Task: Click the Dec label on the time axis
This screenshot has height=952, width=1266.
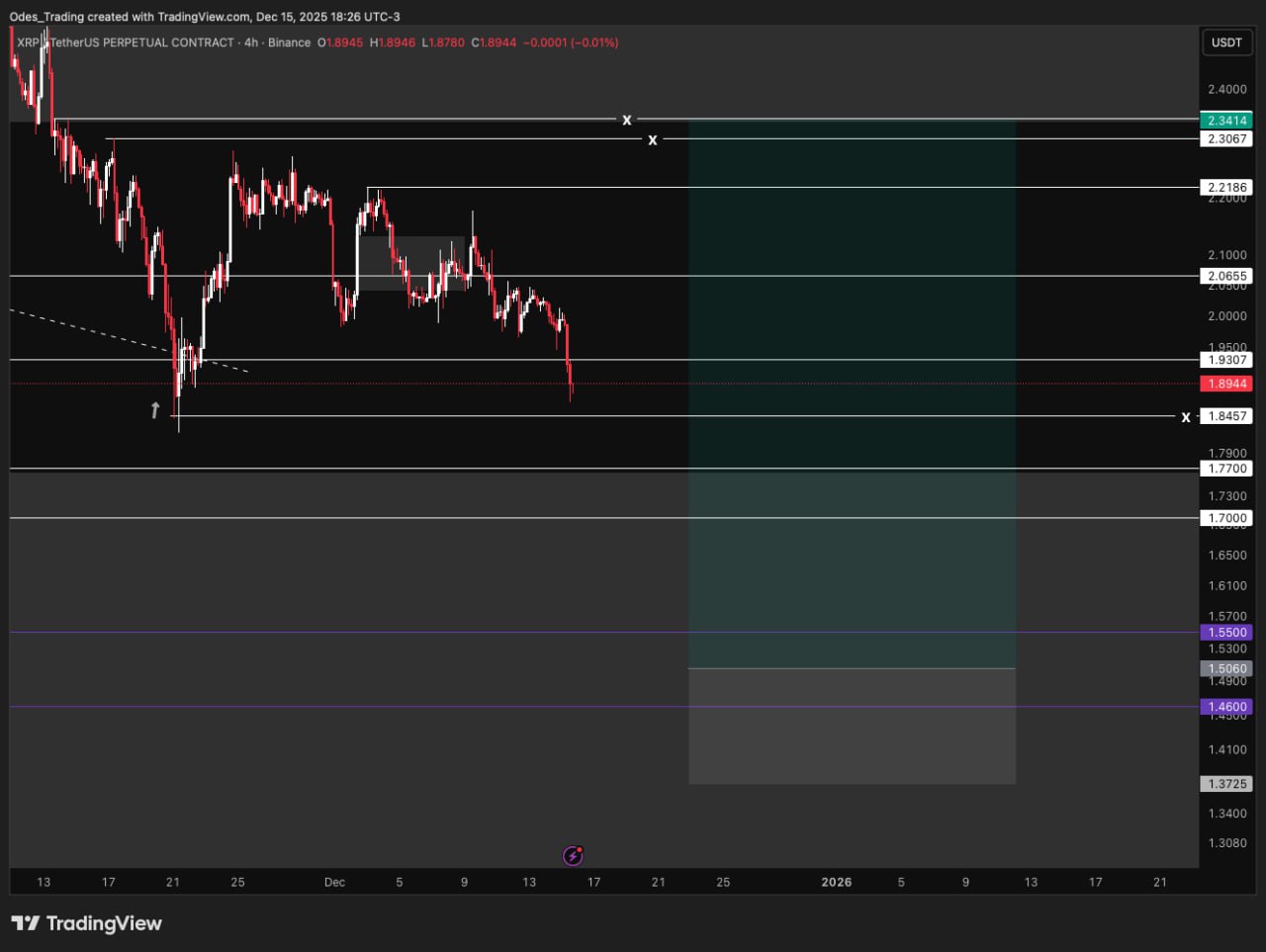Action: pos(334,882)
